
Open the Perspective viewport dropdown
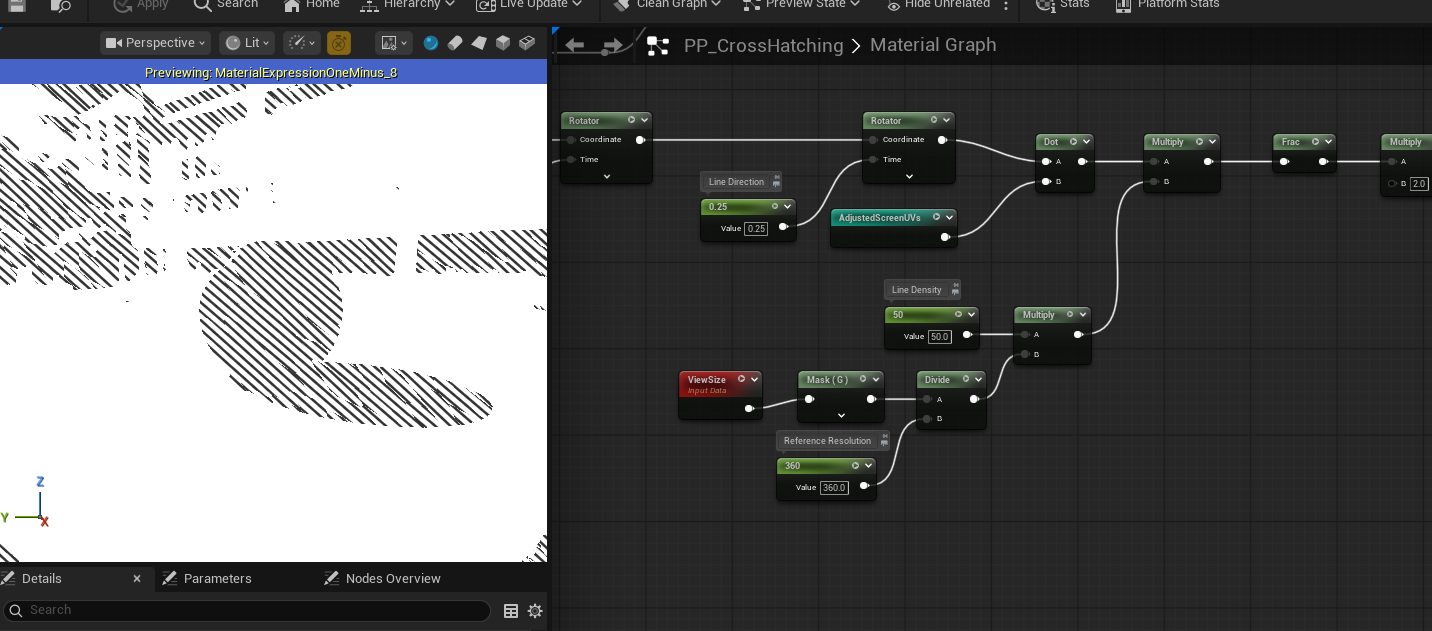tap(156, 43)
